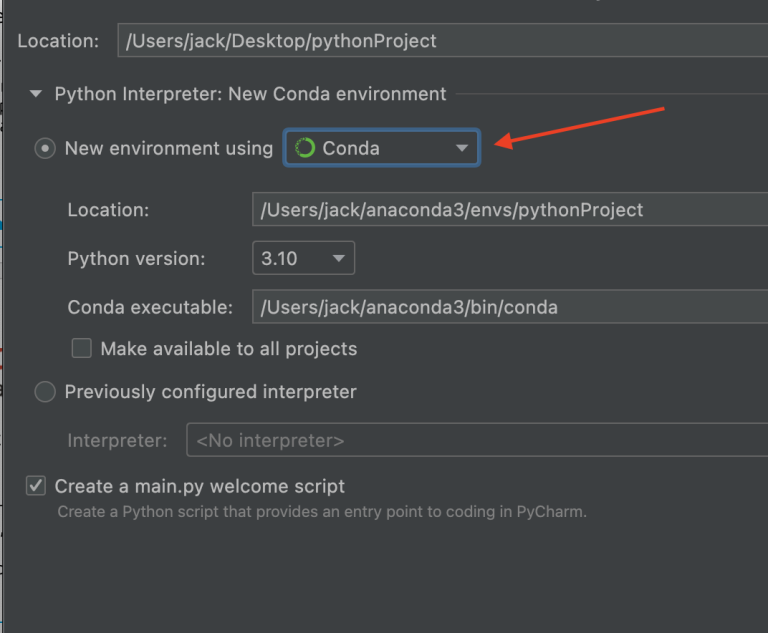Open the Python version 3.10 dropdown

click(x=303, y=258)
